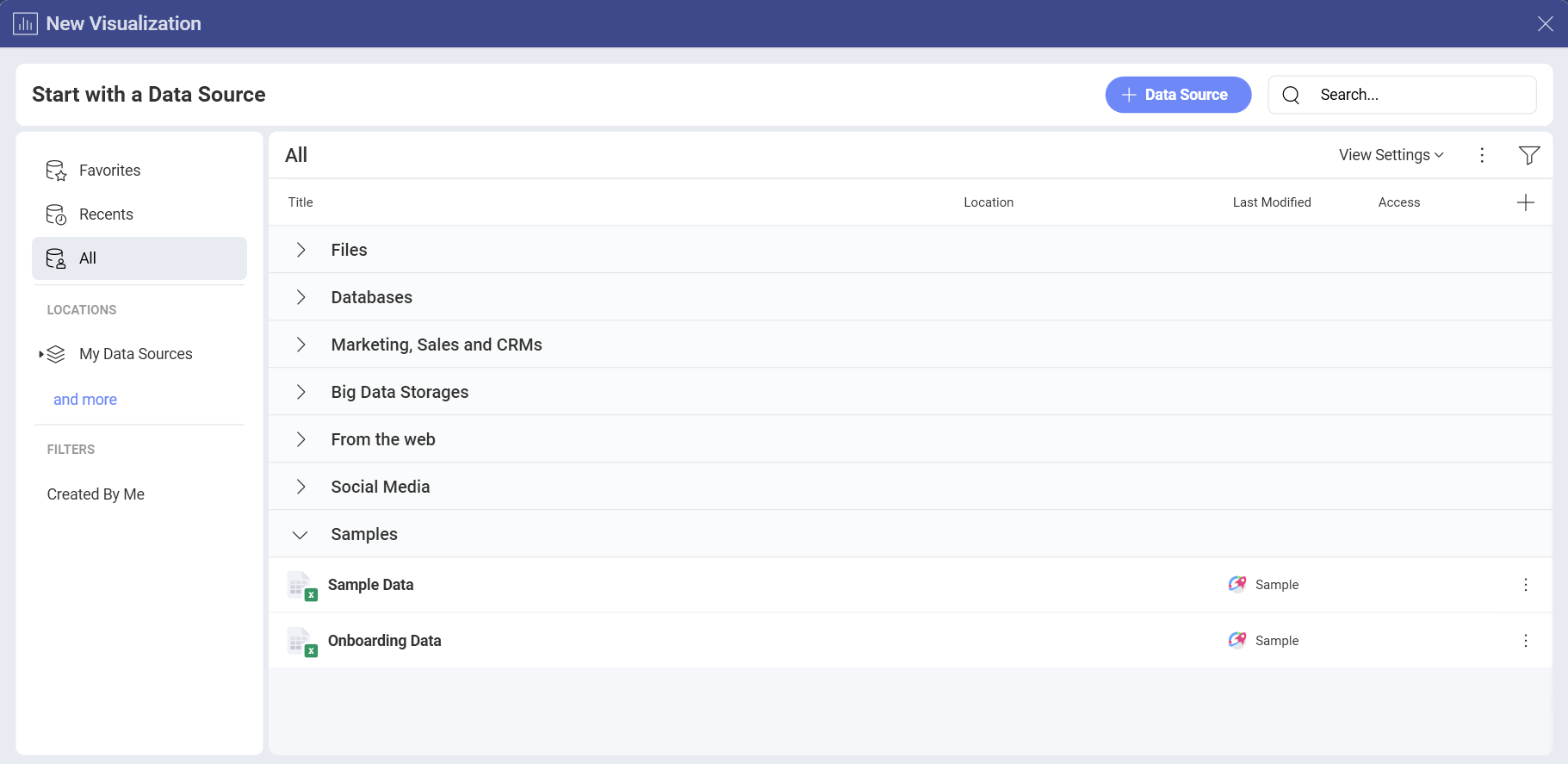Click the 'and more' link
Screen dimensions: 1568x764
click(x=85, y=400)
